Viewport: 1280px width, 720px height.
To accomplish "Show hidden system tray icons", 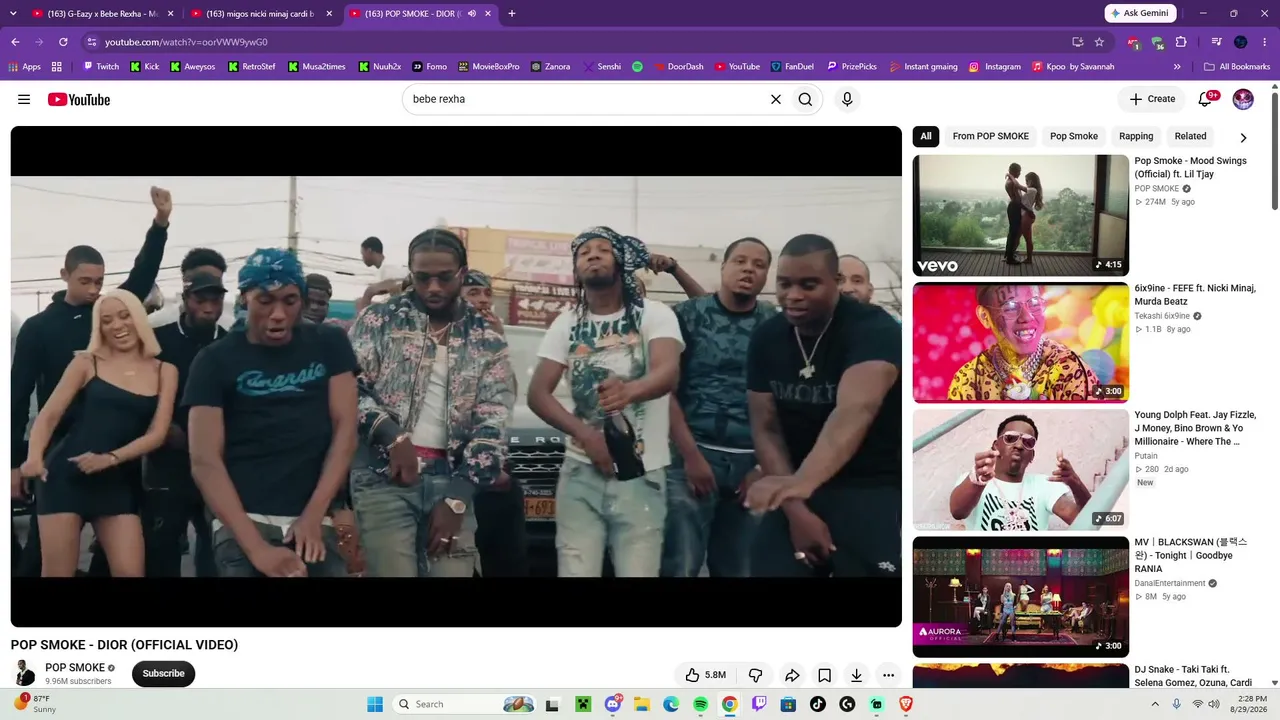I will (x=1156, y=704).
